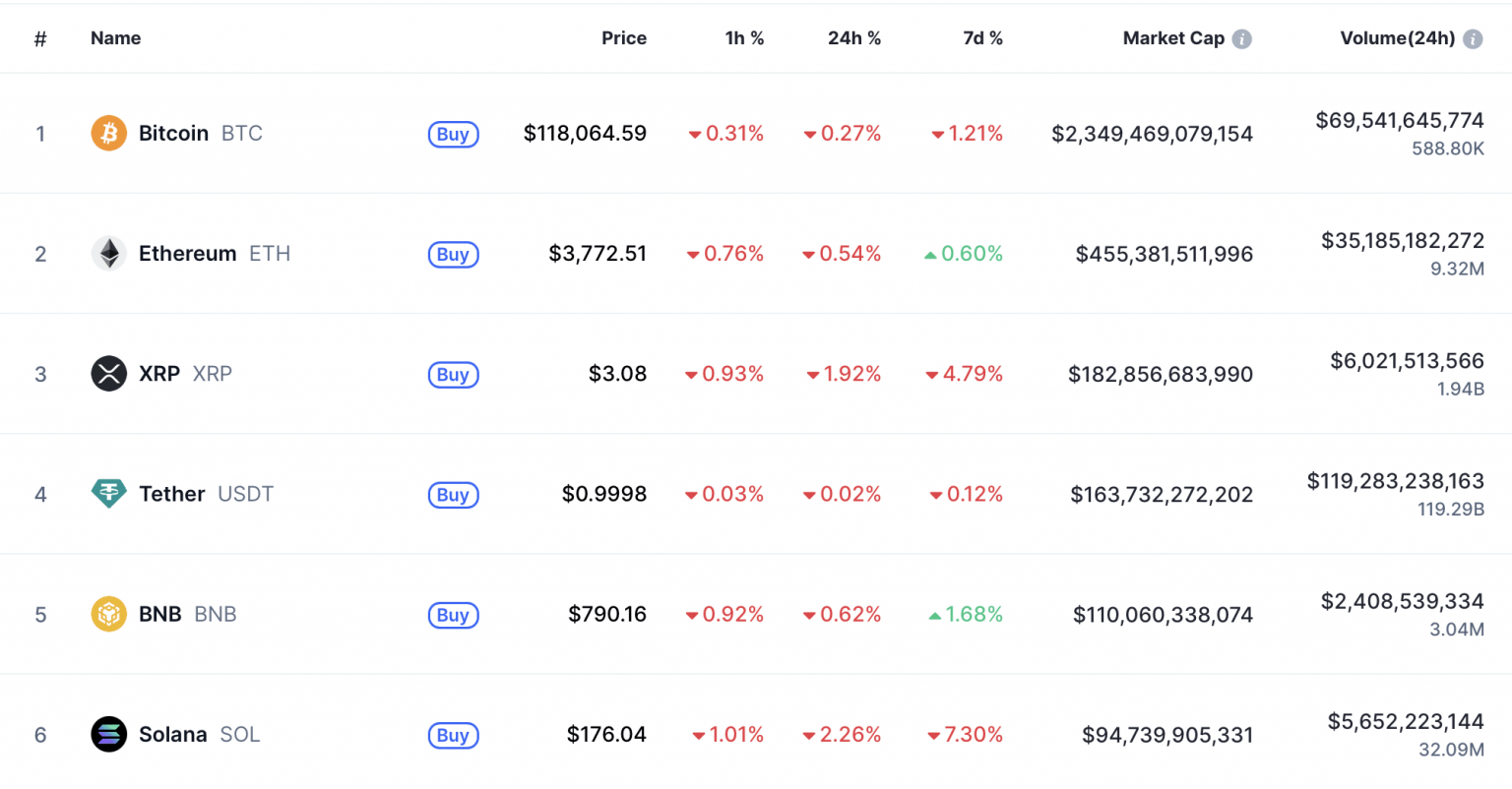Image resolution: width=1512 pixels, height=789 pixels.
Task: Open the Ethereum name link
Action: tap(187, 253)
